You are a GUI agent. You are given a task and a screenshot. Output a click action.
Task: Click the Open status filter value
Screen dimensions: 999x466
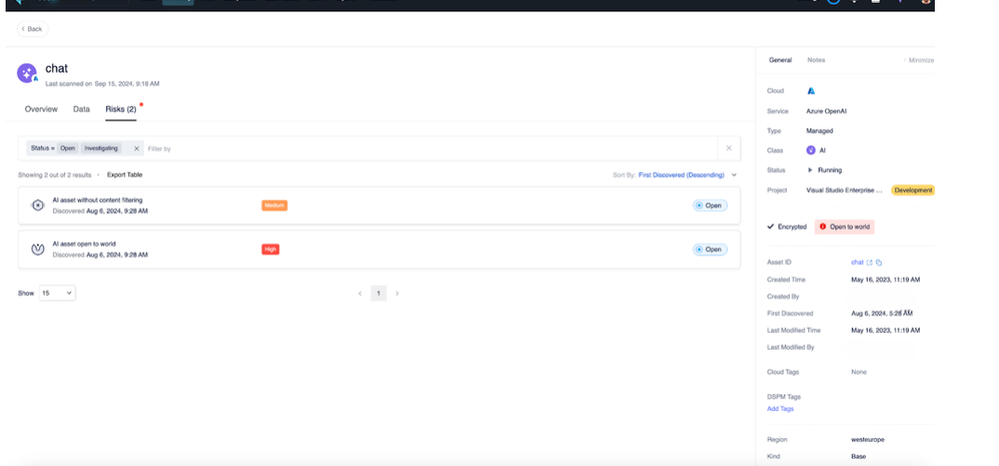tap(68, 148)
